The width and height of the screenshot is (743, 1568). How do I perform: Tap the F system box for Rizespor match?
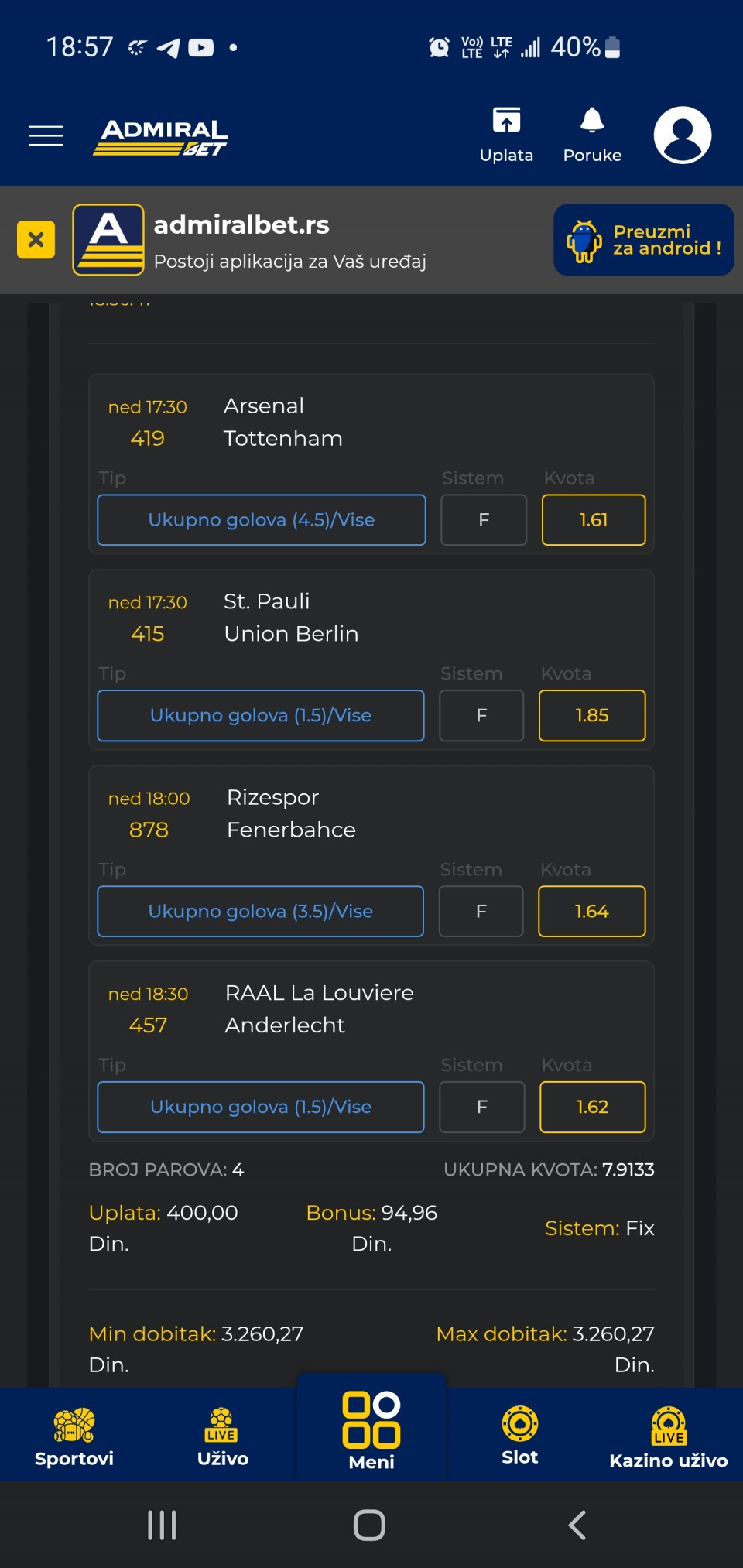point(481,912)
